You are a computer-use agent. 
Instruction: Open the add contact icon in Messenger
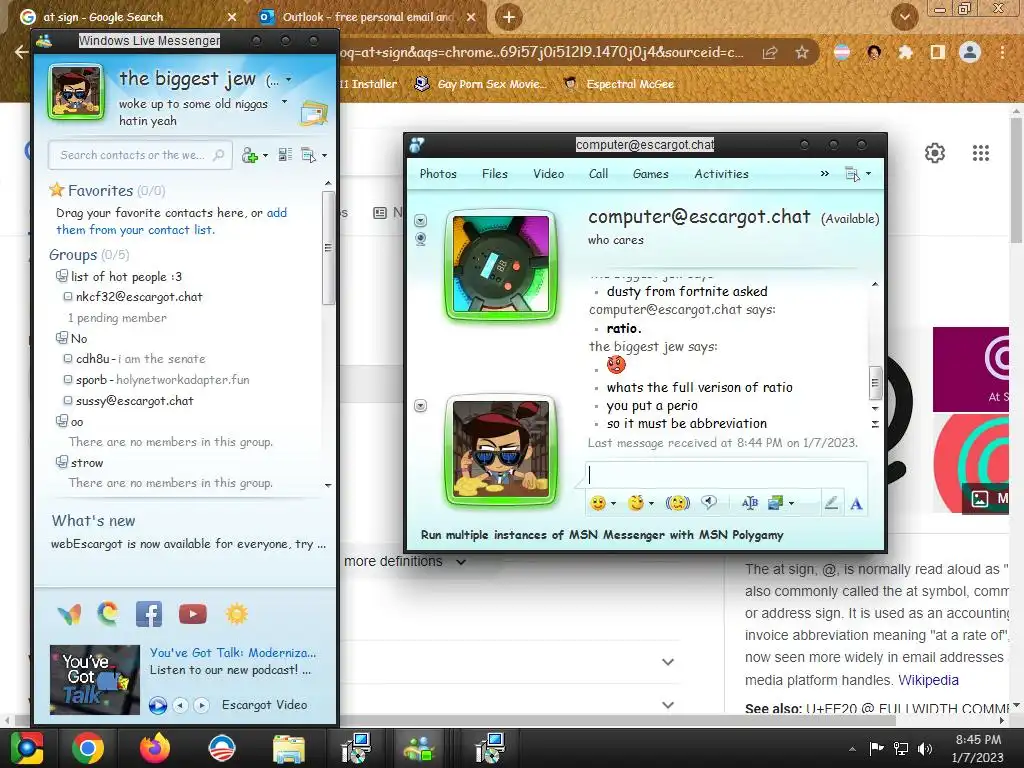click(x=250, y=155)
